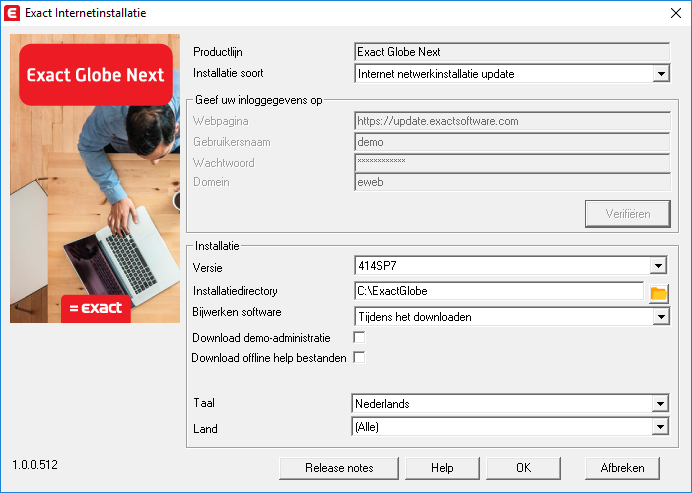Open Bijwerken software dropdown

coord(661,316)
